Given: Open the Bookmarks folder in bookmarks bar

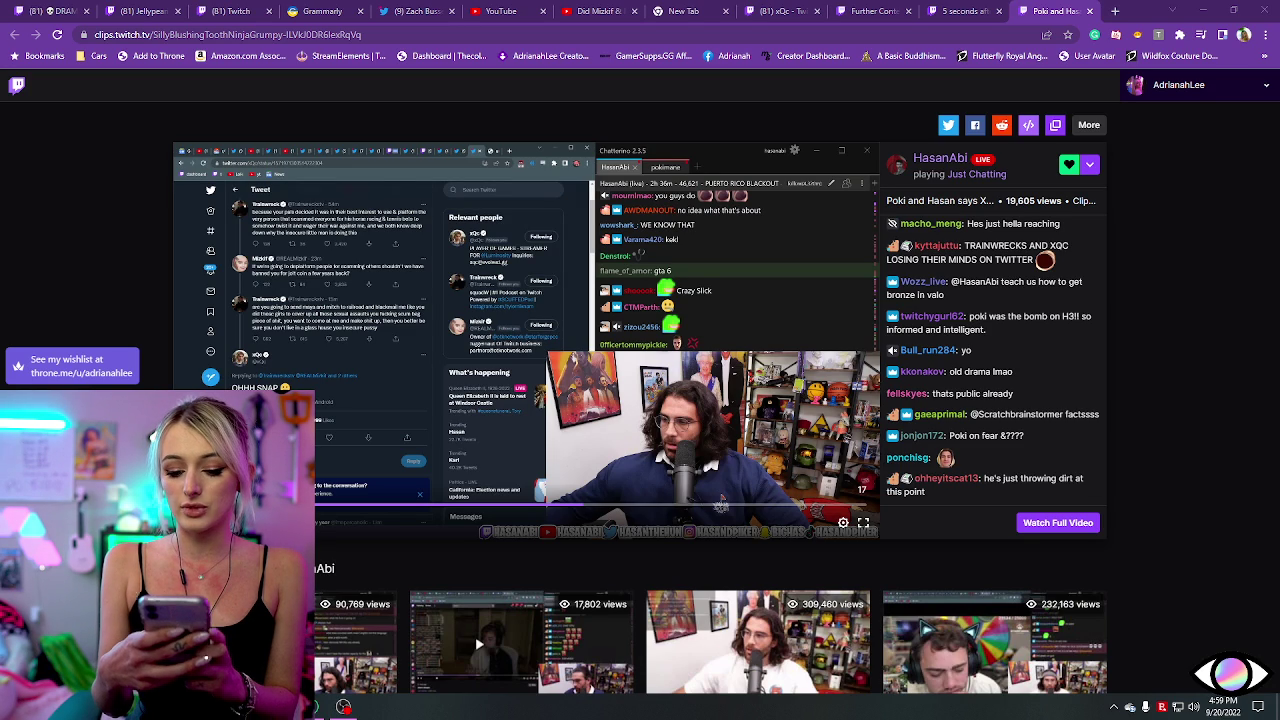Looking at the screenshot, I should (37, 56).
